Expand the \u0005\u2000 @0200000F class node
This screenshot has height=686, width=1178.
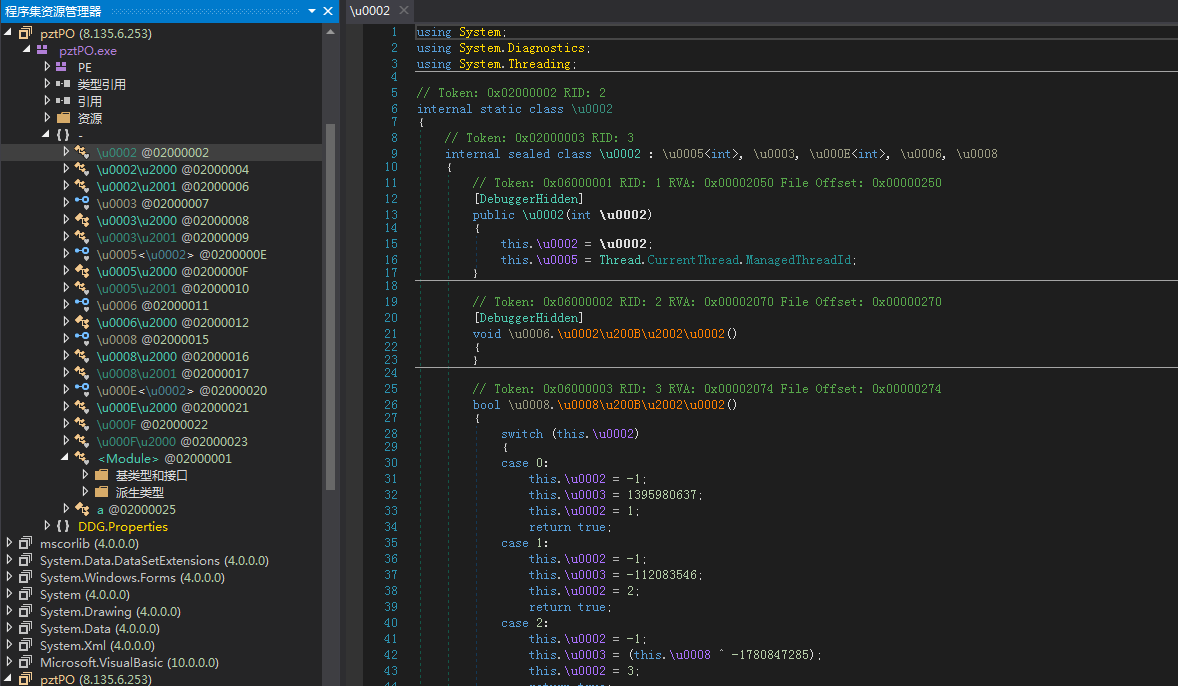pyautogui.click(x=66, y=271)
